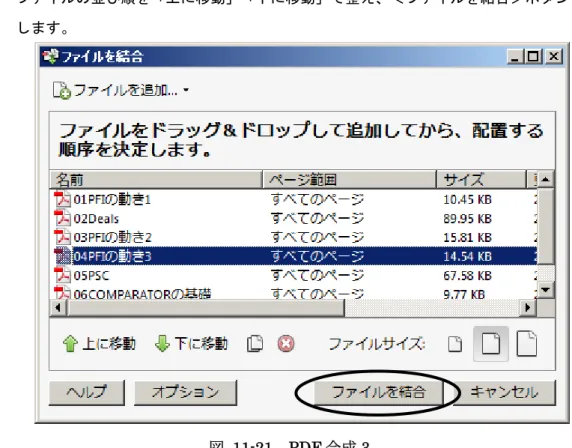
Task: Select the large file size option
Action: click(x=527, y=343)
